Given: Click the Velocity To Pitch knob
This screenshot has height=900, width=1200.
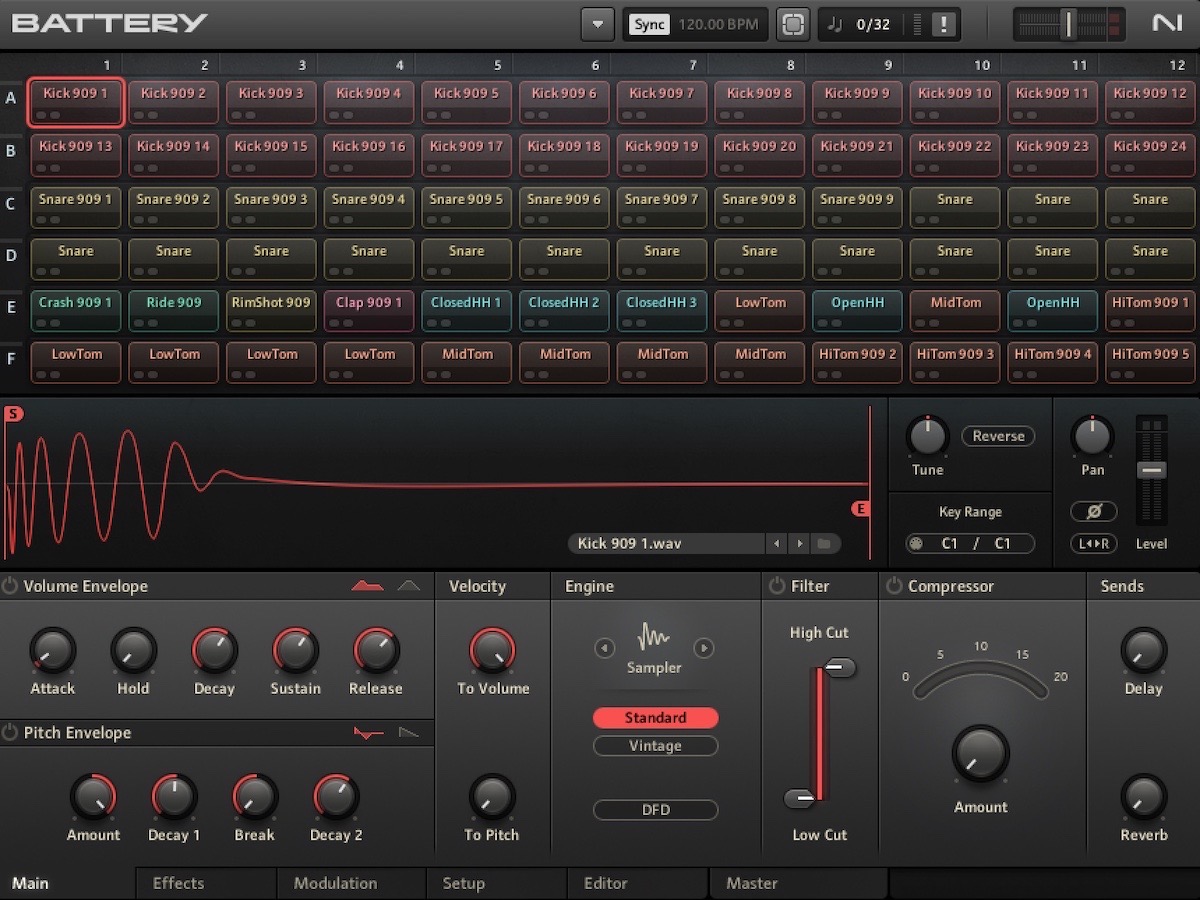Looking at the screenshot, I should tap(492, 797).
